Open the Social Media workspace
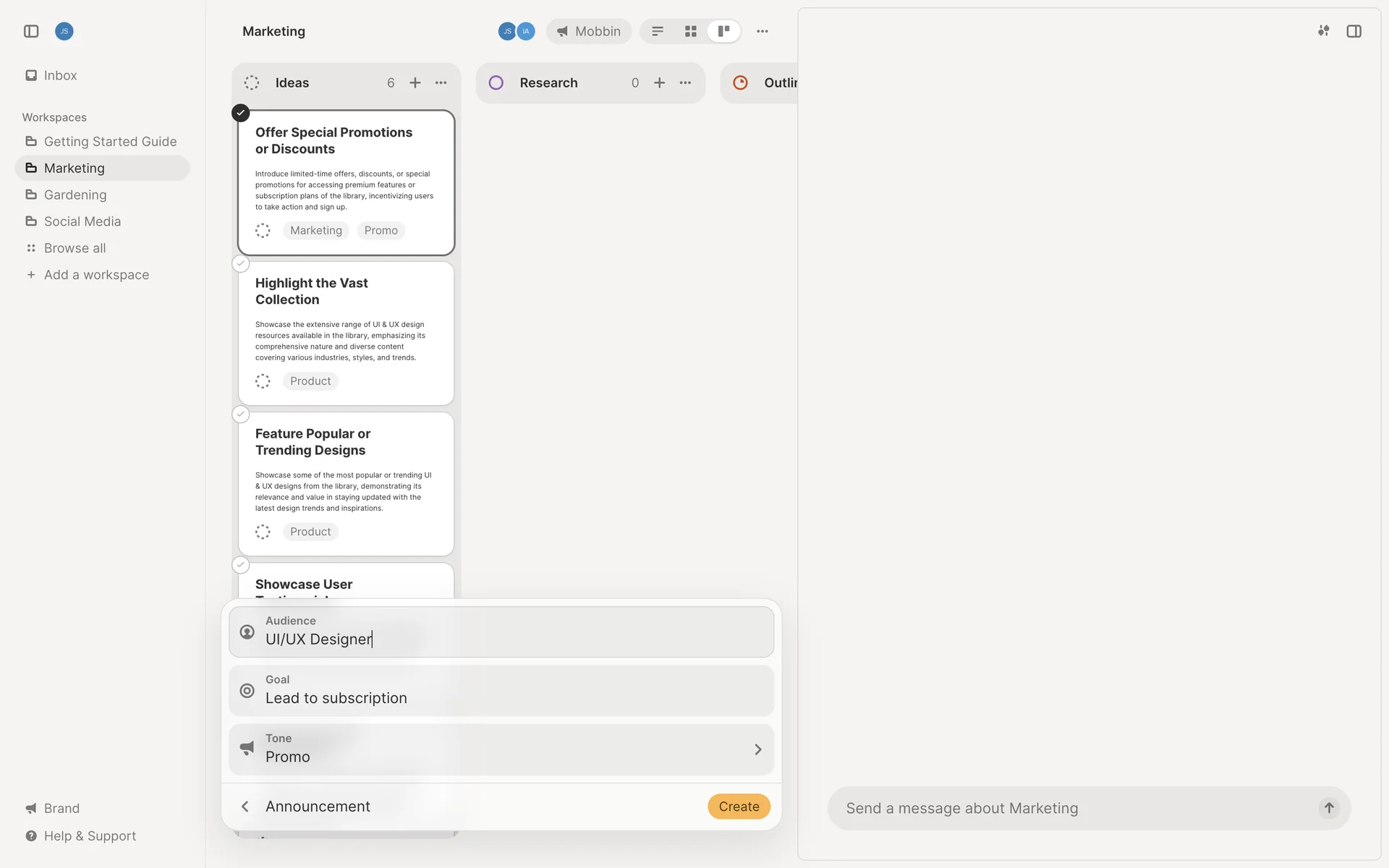The height and width of the screenshot is (868, 1389). click(x=82, y=221)
